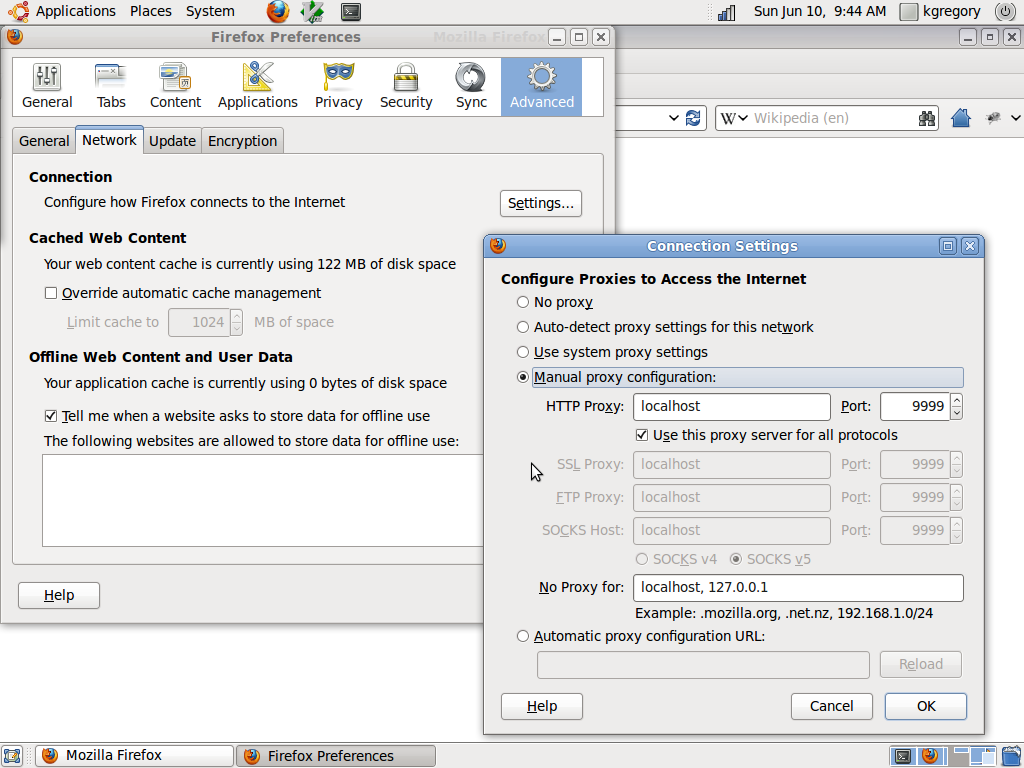
Task: Select the Privacy mask icon
Action: 338,85
